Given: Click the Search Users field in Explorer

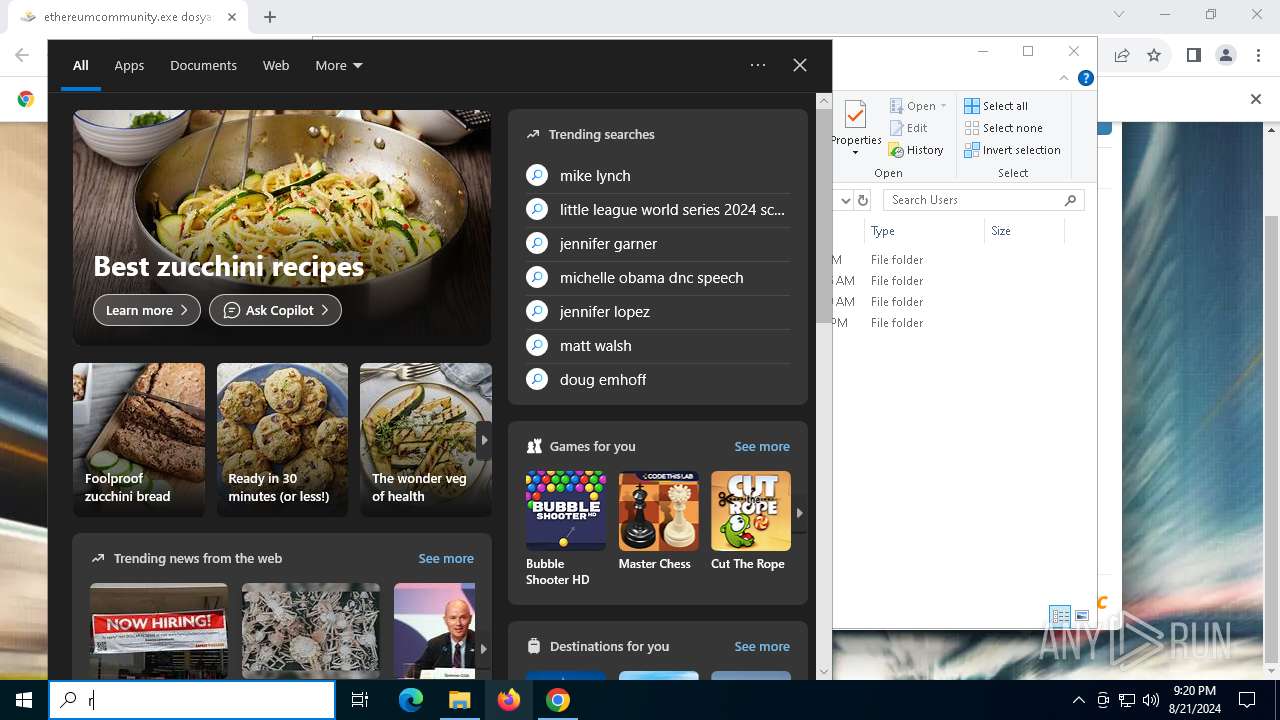Looking at the screenshot, I should (984, 200).
